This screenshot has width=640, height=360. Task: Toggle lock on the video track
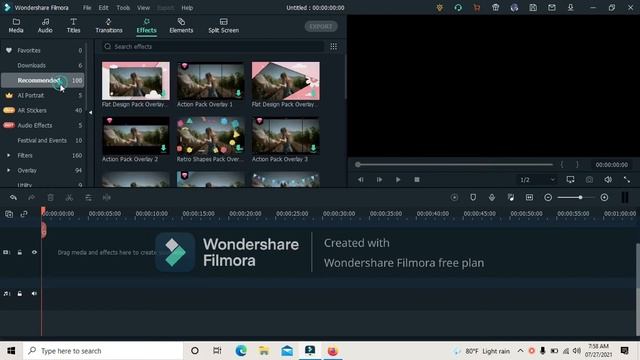[x=20, y=252]
